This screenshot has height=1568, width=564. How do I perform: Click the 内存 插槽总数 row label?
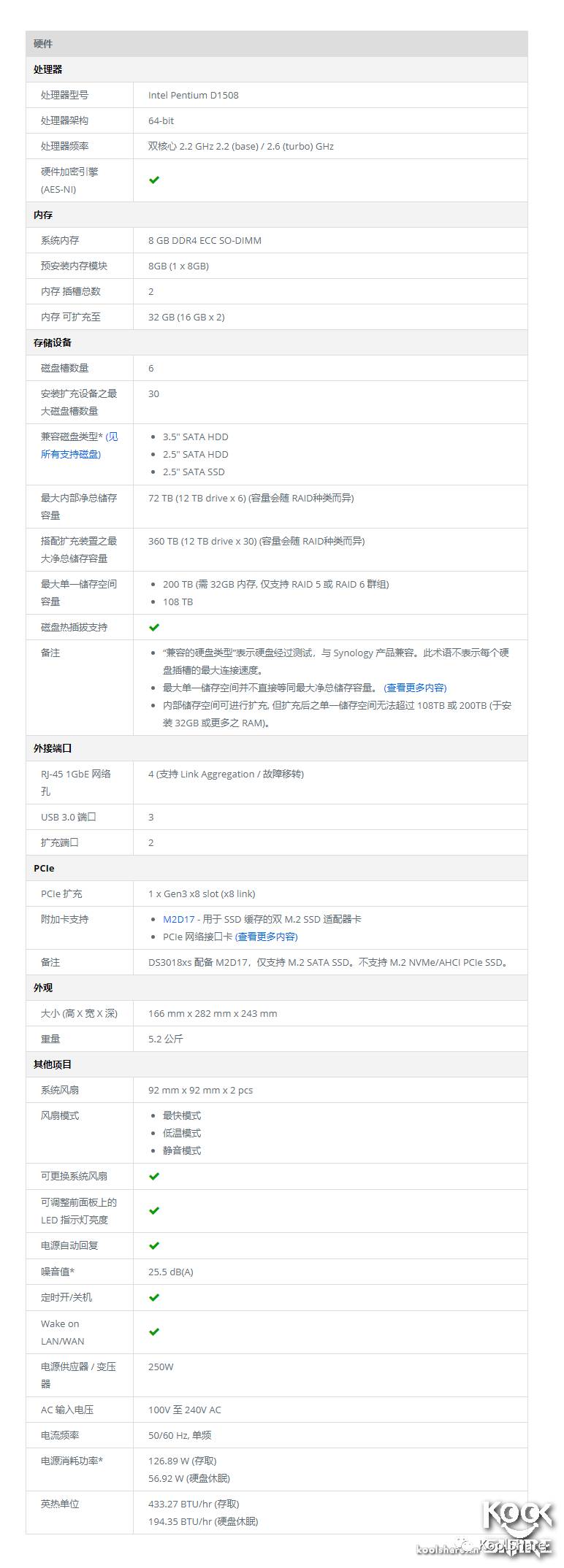click(71, 291)
